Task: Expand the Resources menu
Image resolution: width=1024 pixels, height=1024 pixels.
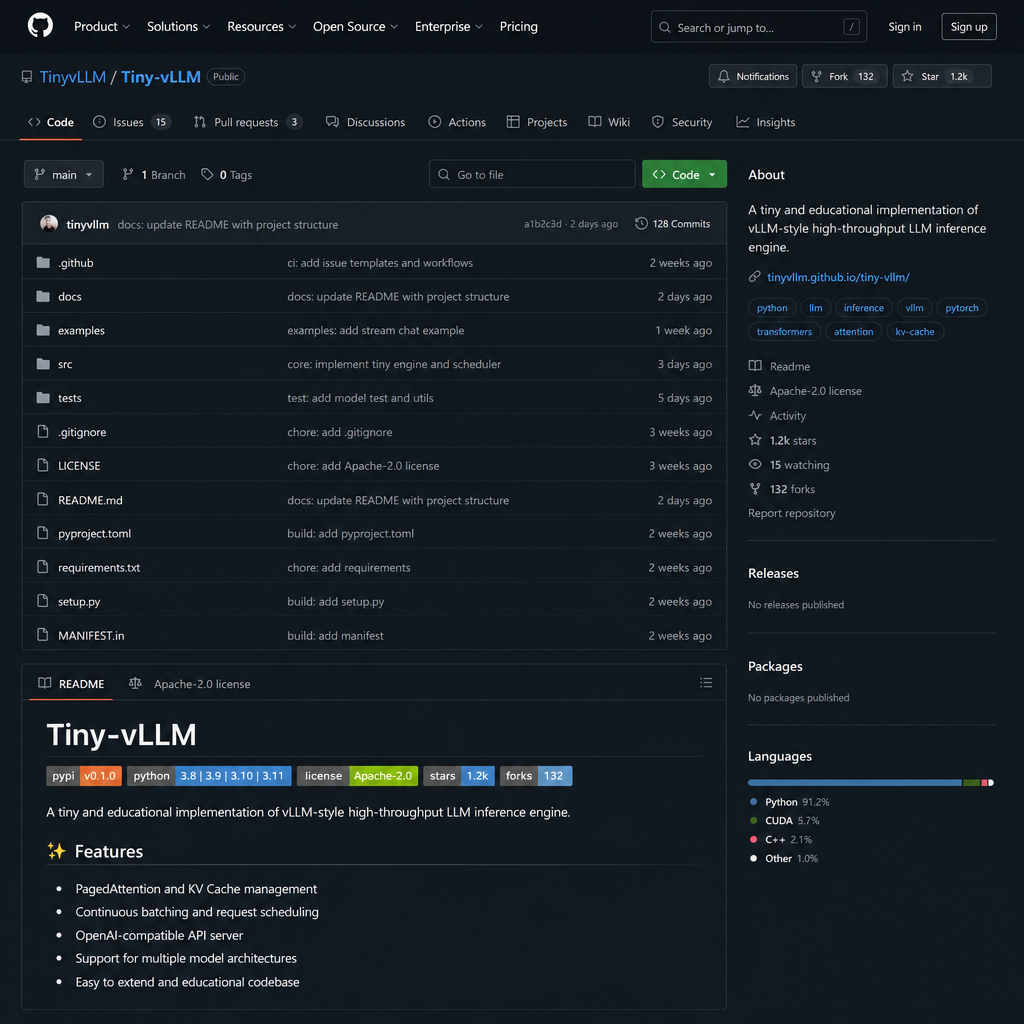Action: click(261, 27)
